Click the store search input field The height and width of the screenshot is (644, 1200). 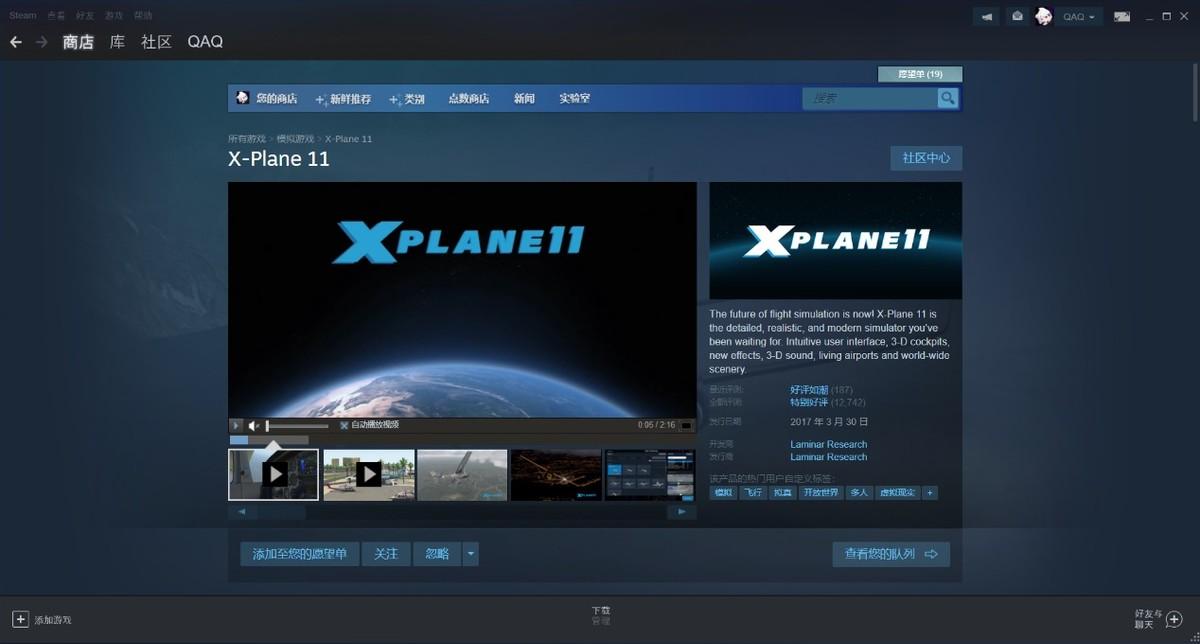click(x=869, y=98)
